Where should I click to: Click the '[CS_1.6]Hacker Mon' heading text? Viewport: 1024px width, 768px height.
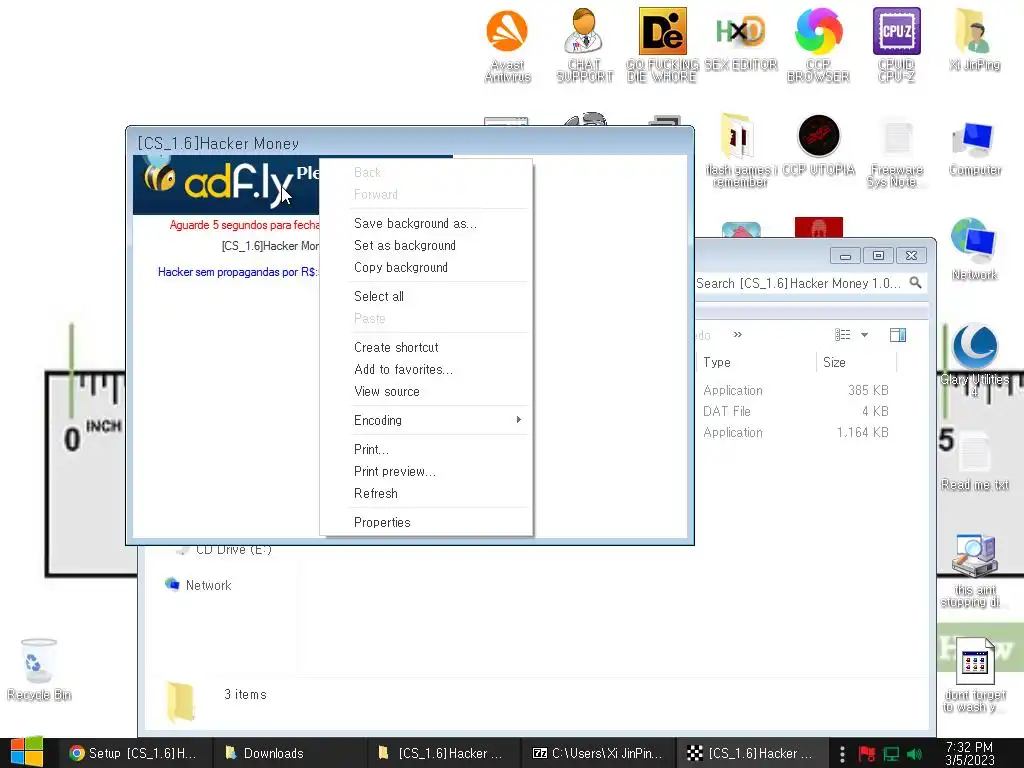(270, 246)
